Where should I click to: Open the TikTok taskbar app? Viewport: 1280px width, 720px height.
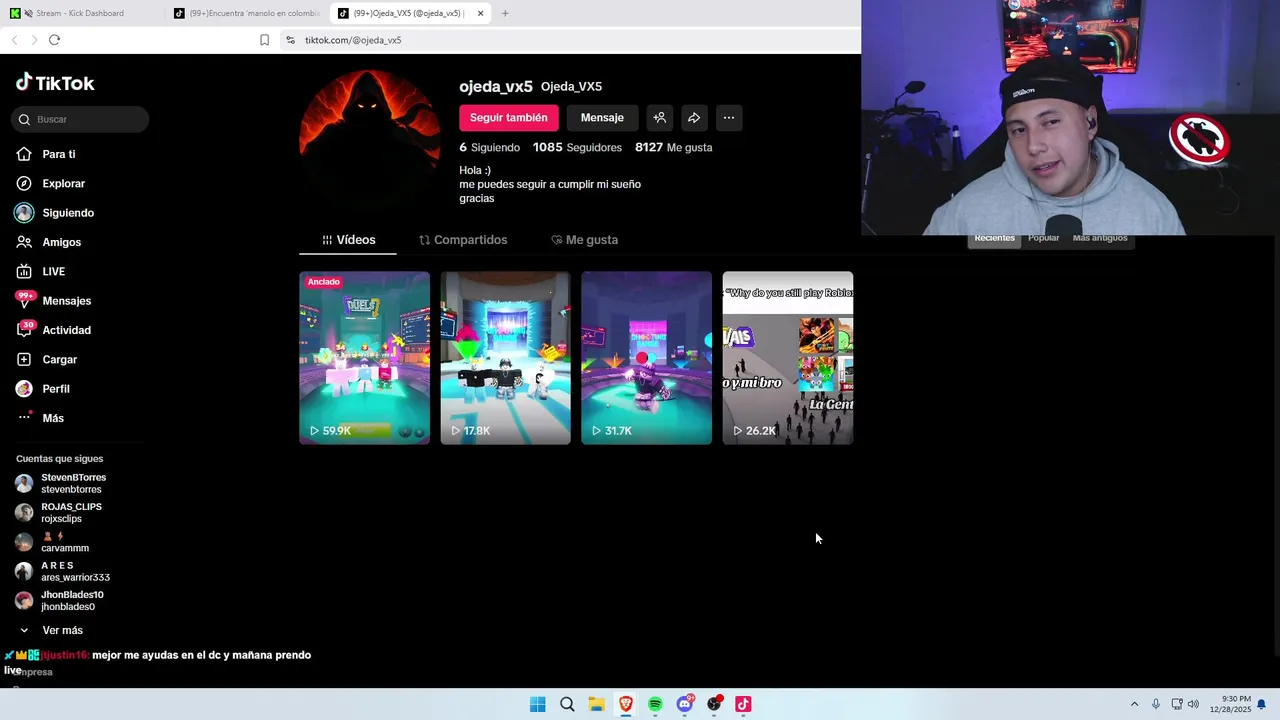point(743,704)
